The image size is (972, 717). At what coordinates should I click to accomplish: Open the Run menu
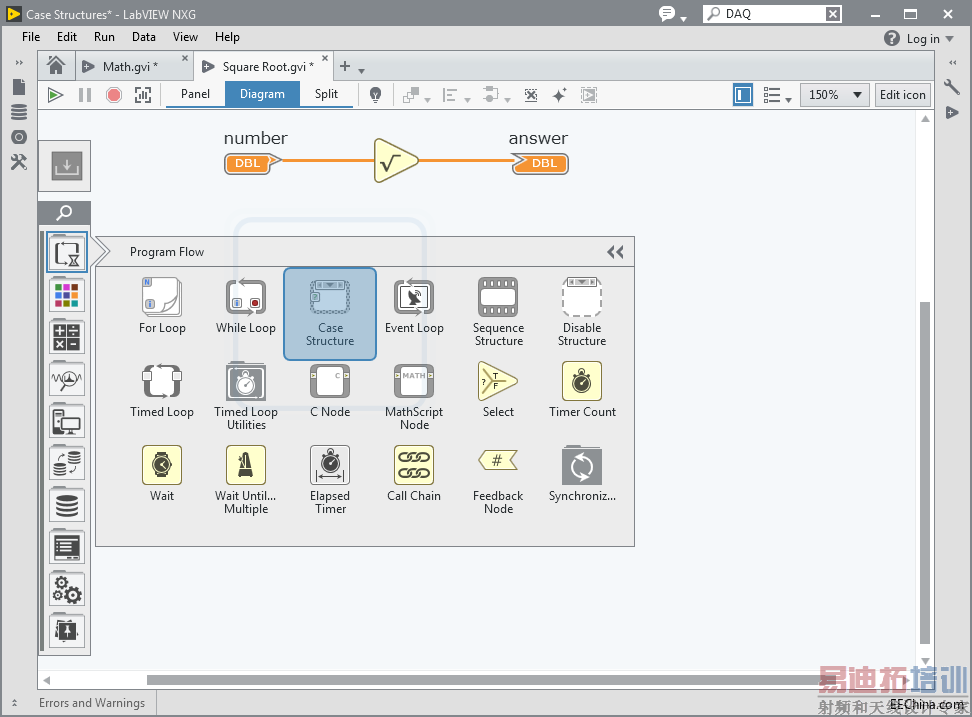point(104,37)
